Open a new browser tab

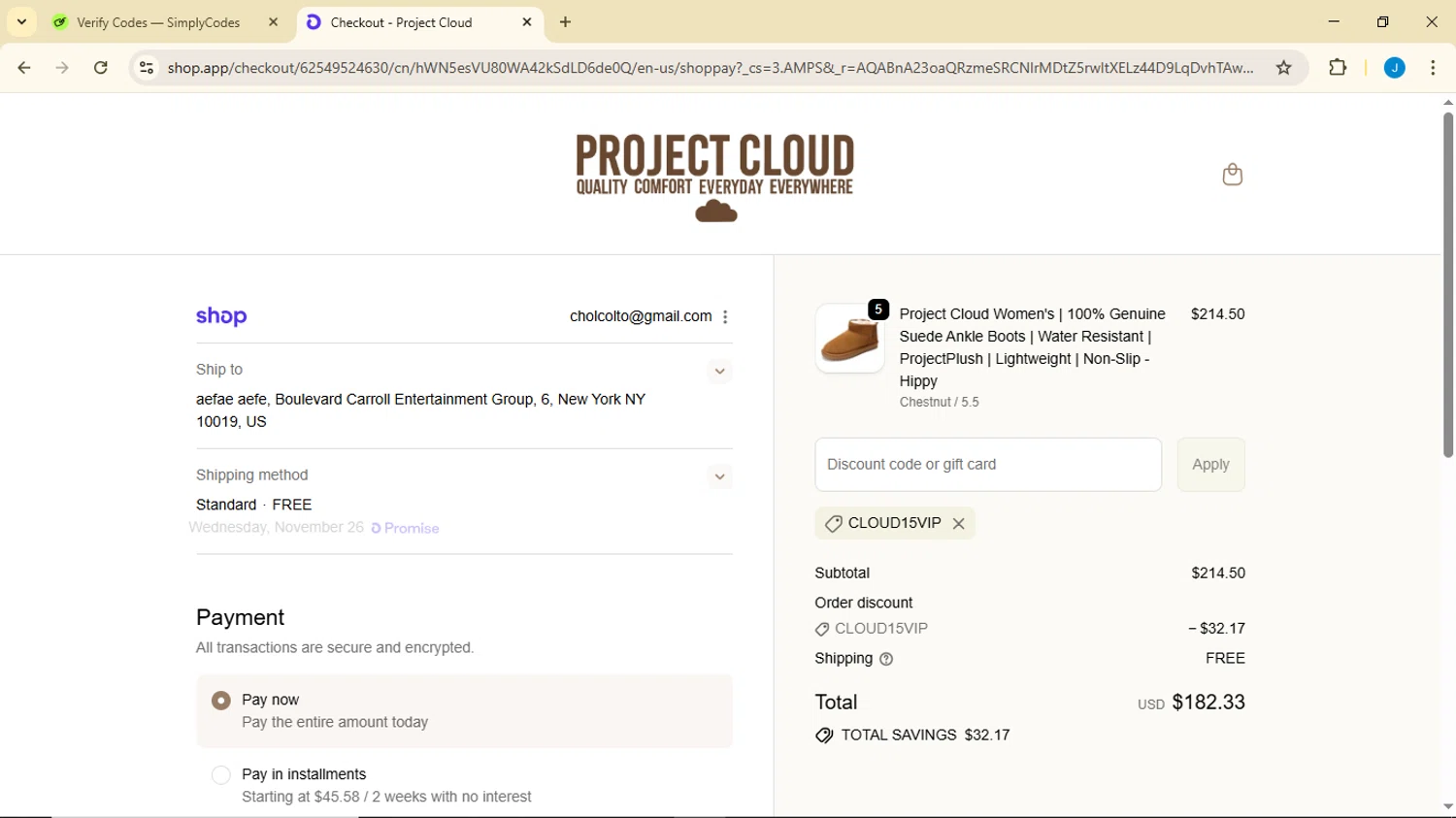point(566,22)
